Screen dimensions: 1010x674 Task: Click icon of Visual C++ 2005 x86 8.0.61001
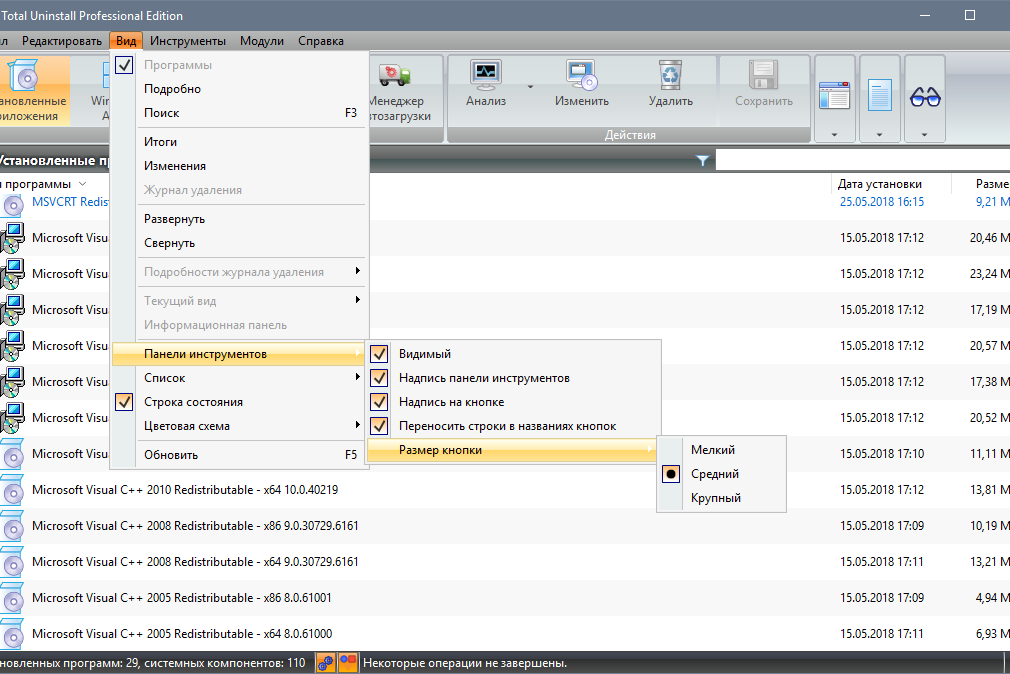point(12,599)
